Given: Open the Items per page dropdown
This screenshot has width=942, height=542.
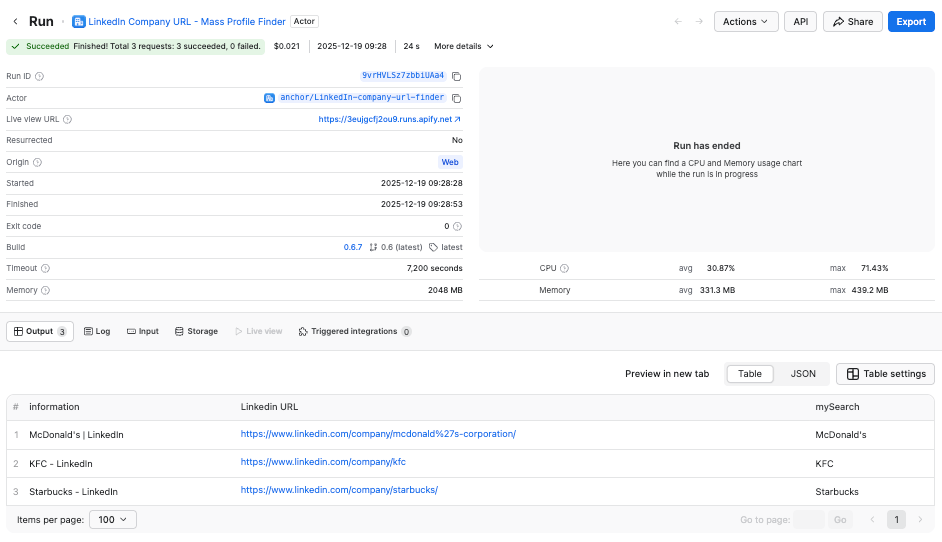Looking at the screenshot, I should coord(113,520).
